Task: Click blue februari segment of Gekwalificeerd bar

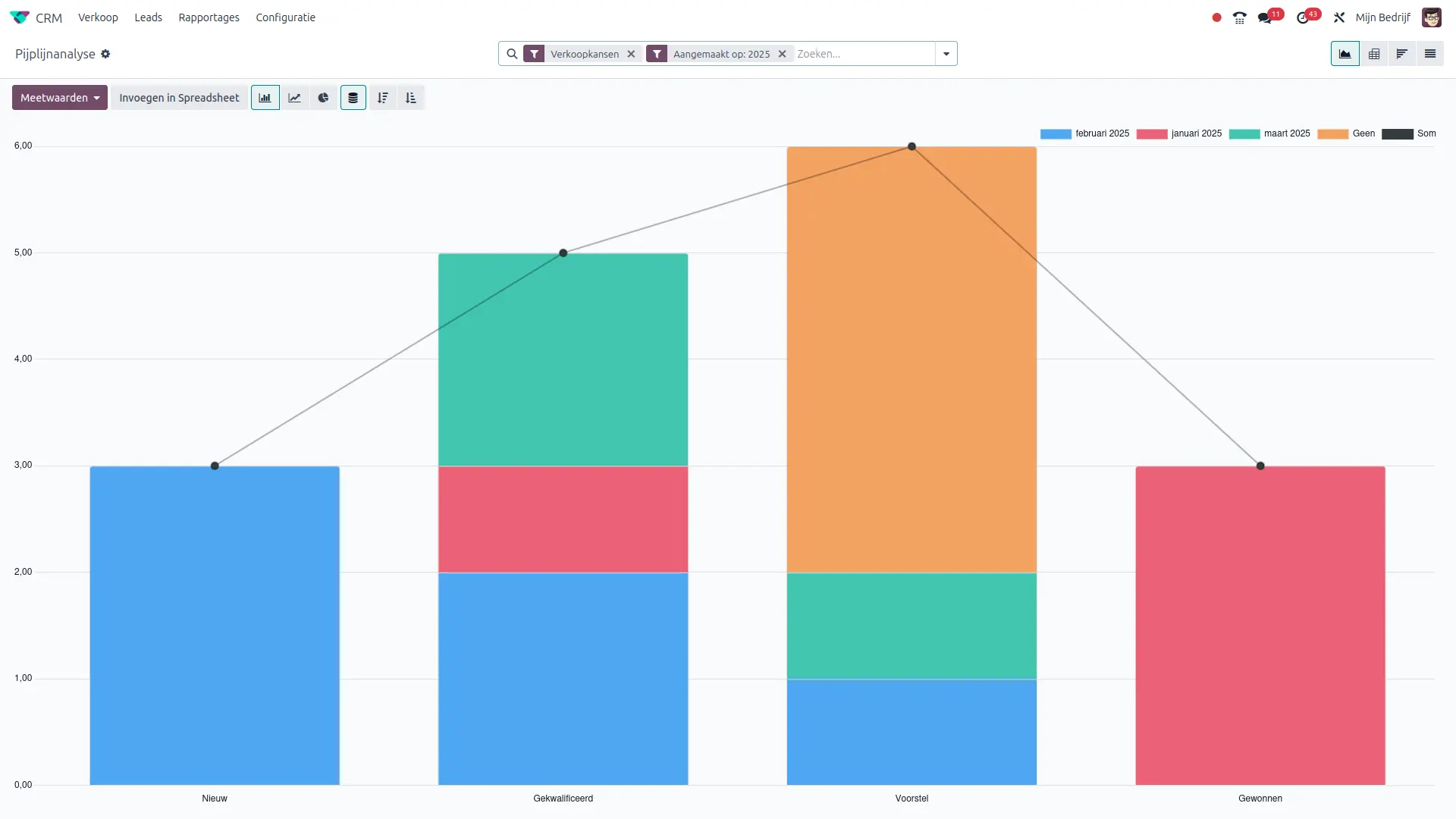Action: tap(563, 679)
